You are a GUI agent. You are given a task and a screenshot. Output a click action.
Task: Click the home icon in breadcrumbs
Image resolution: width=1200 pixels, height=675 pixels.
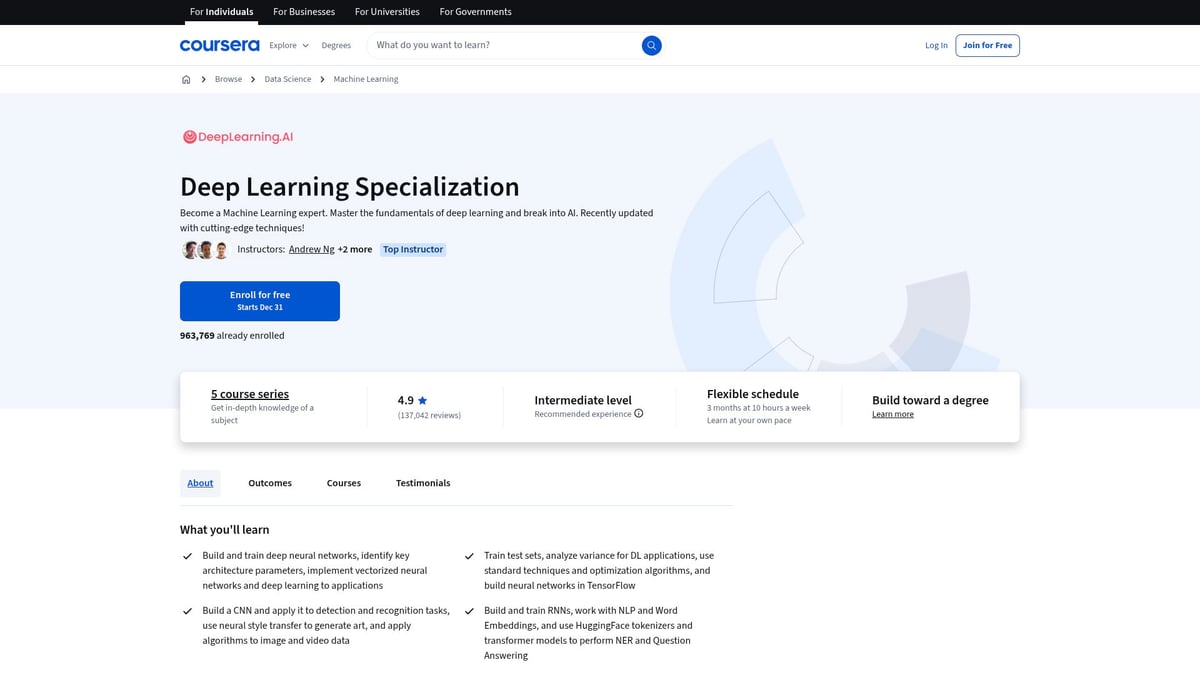pos(186,79)
